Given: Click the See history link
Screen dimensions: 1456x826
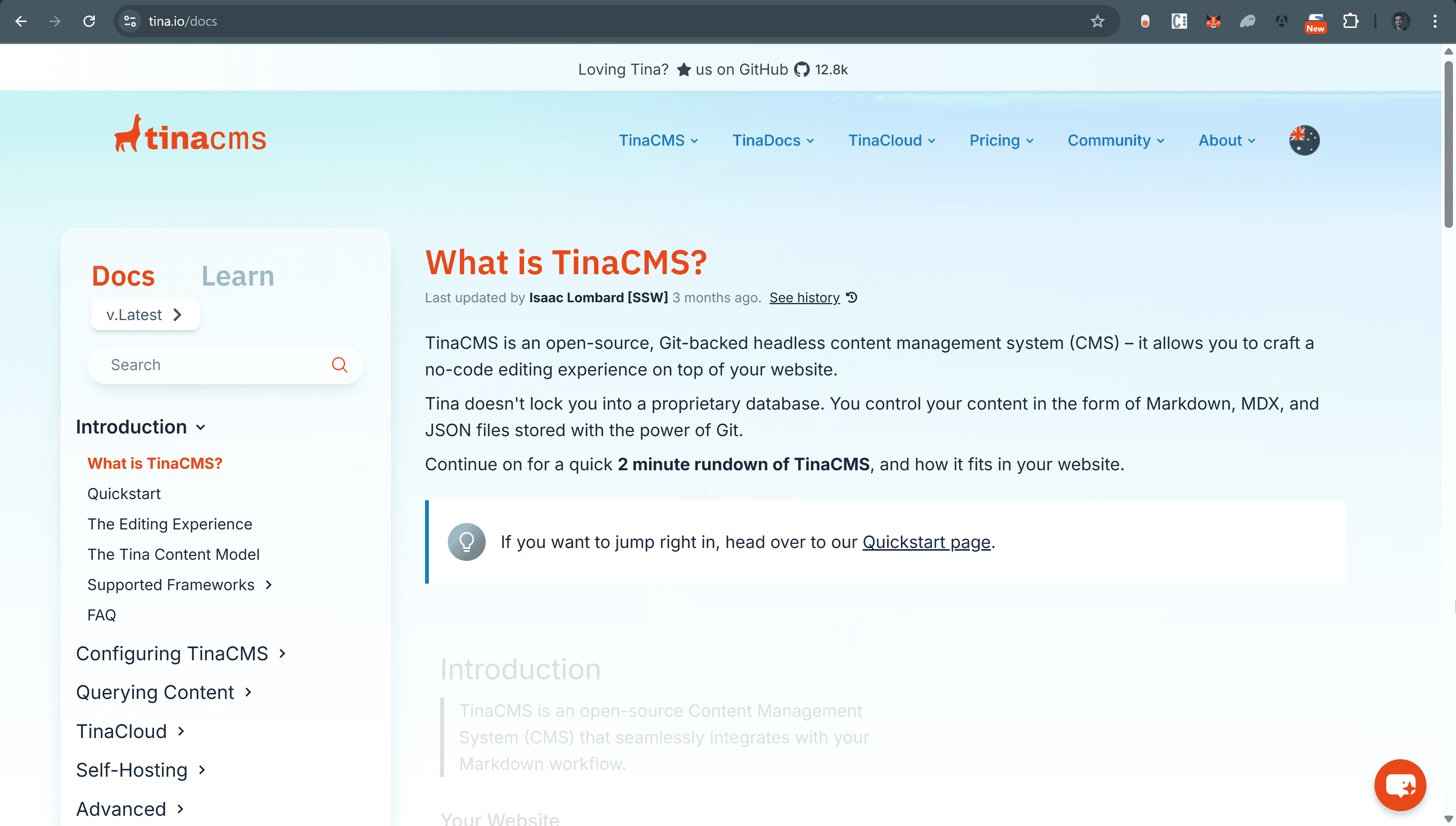Looking at the screenshot, I should click(804, 298).
